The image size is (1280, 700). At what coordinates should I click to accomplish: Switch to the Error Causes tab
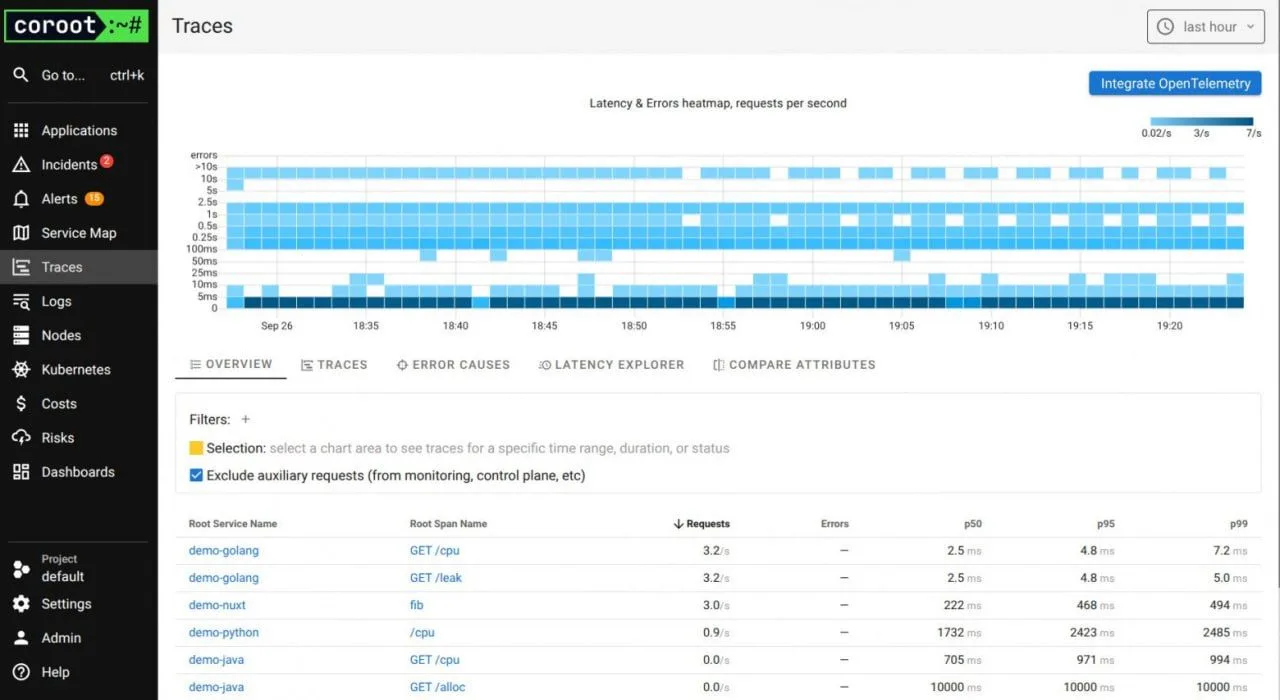pyautogui.click(x=453, y=365)
